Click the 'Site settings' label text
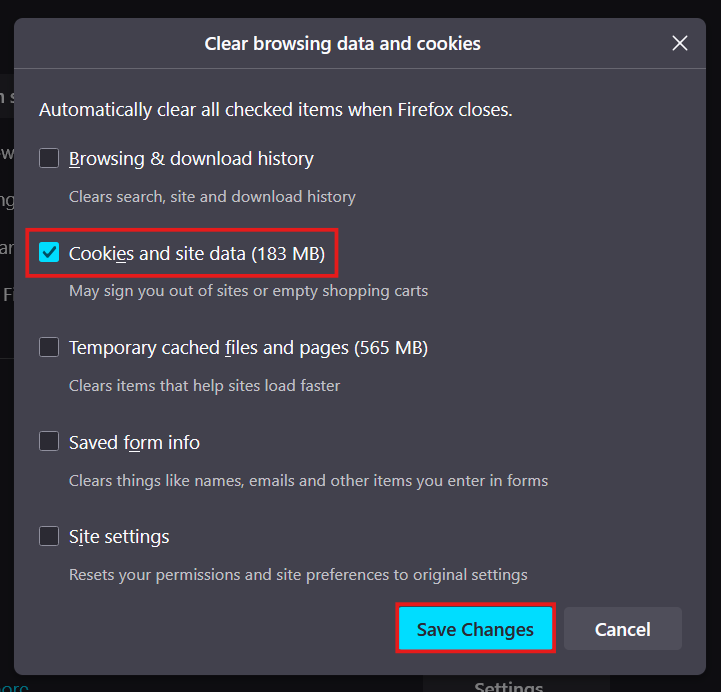Image resolution: width=721 pixels, height=692 pixels. 119,536
